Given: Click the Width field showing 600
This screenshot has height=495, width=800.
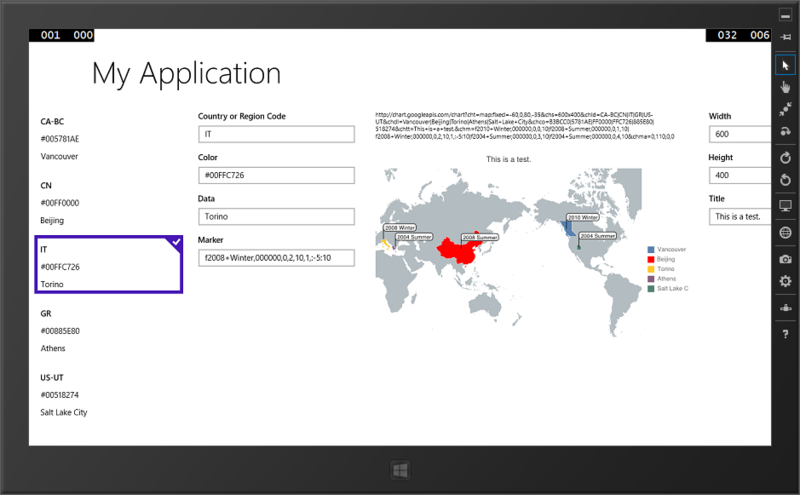Looking at the screenshot, I should click(x=740, y=134).
